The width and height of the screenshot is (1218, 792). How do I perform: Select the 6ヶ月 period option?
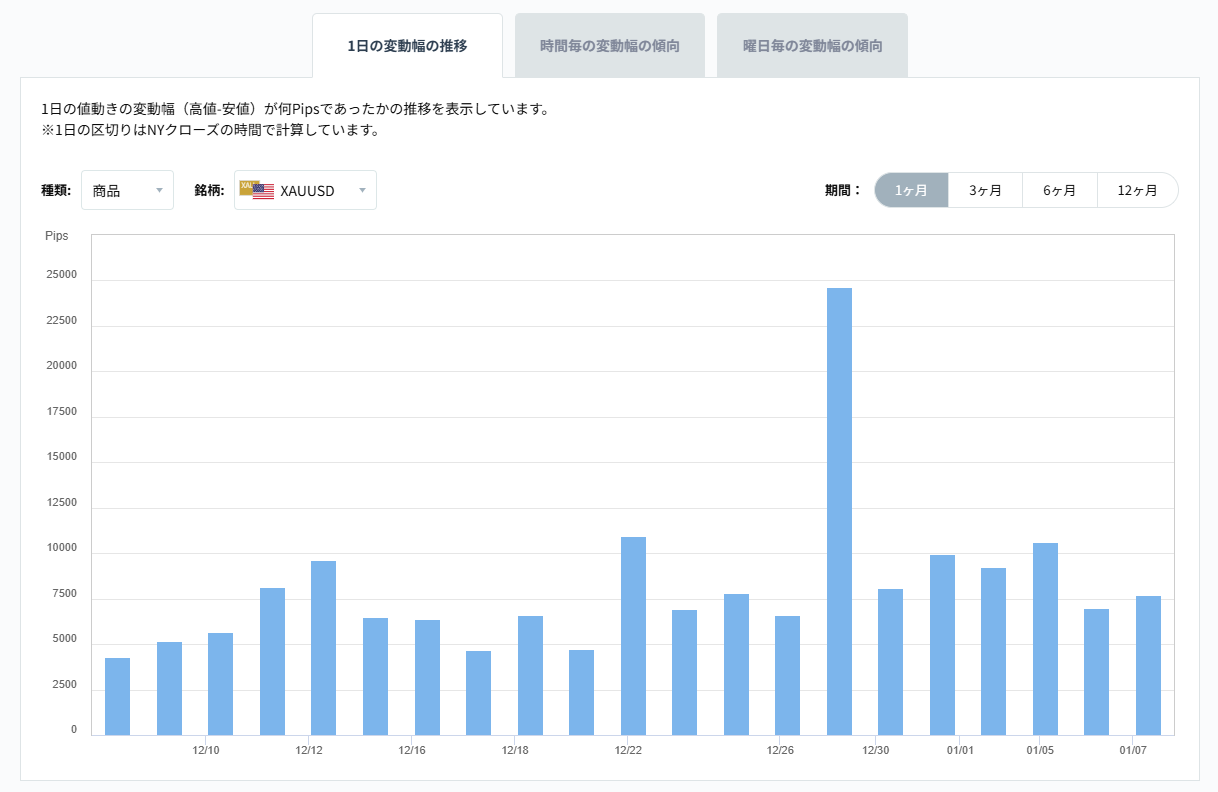[x=1060, y=190]
